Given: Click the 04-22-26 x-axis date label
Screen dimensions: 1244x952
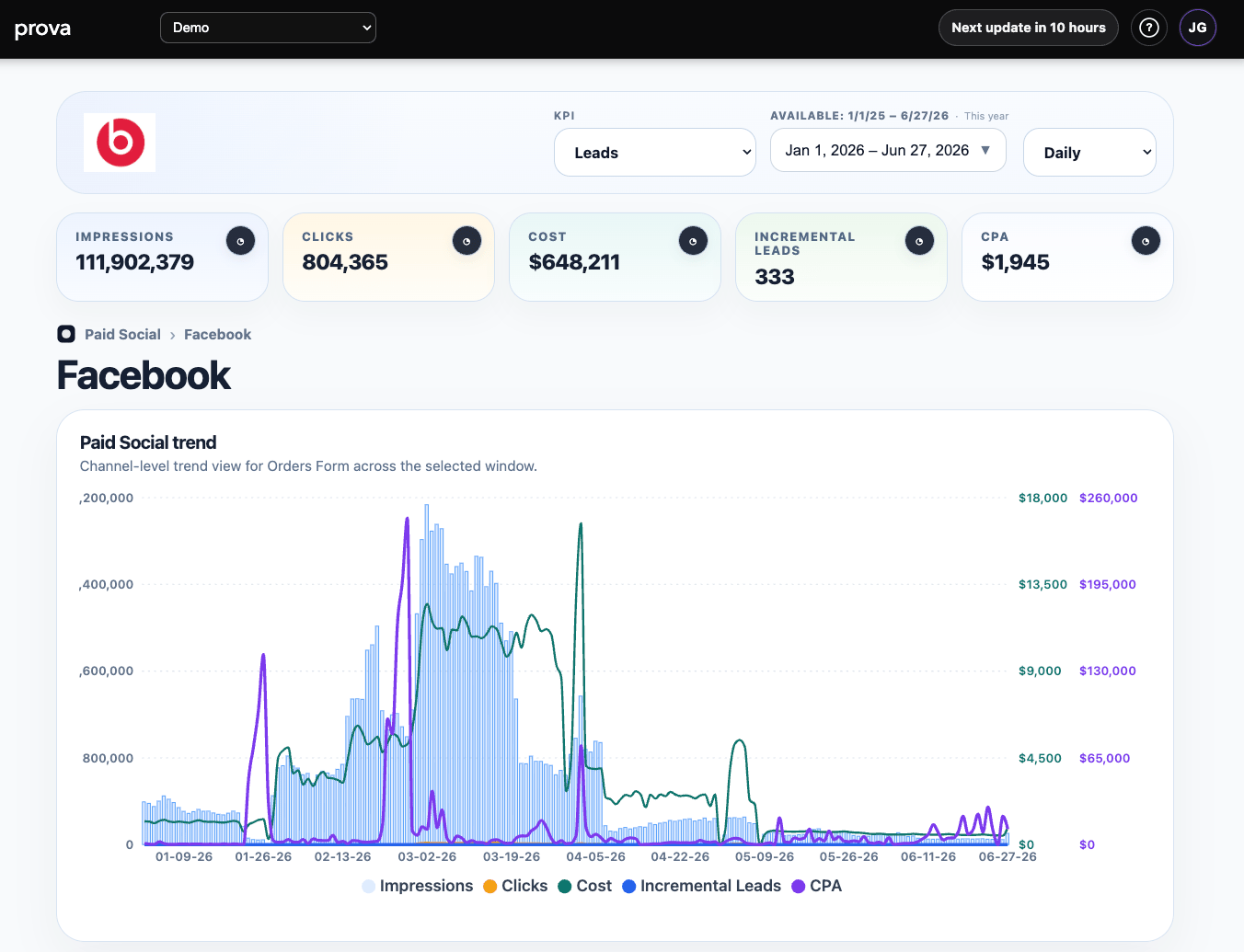Looking at the screenshot, I should point(680,856).
